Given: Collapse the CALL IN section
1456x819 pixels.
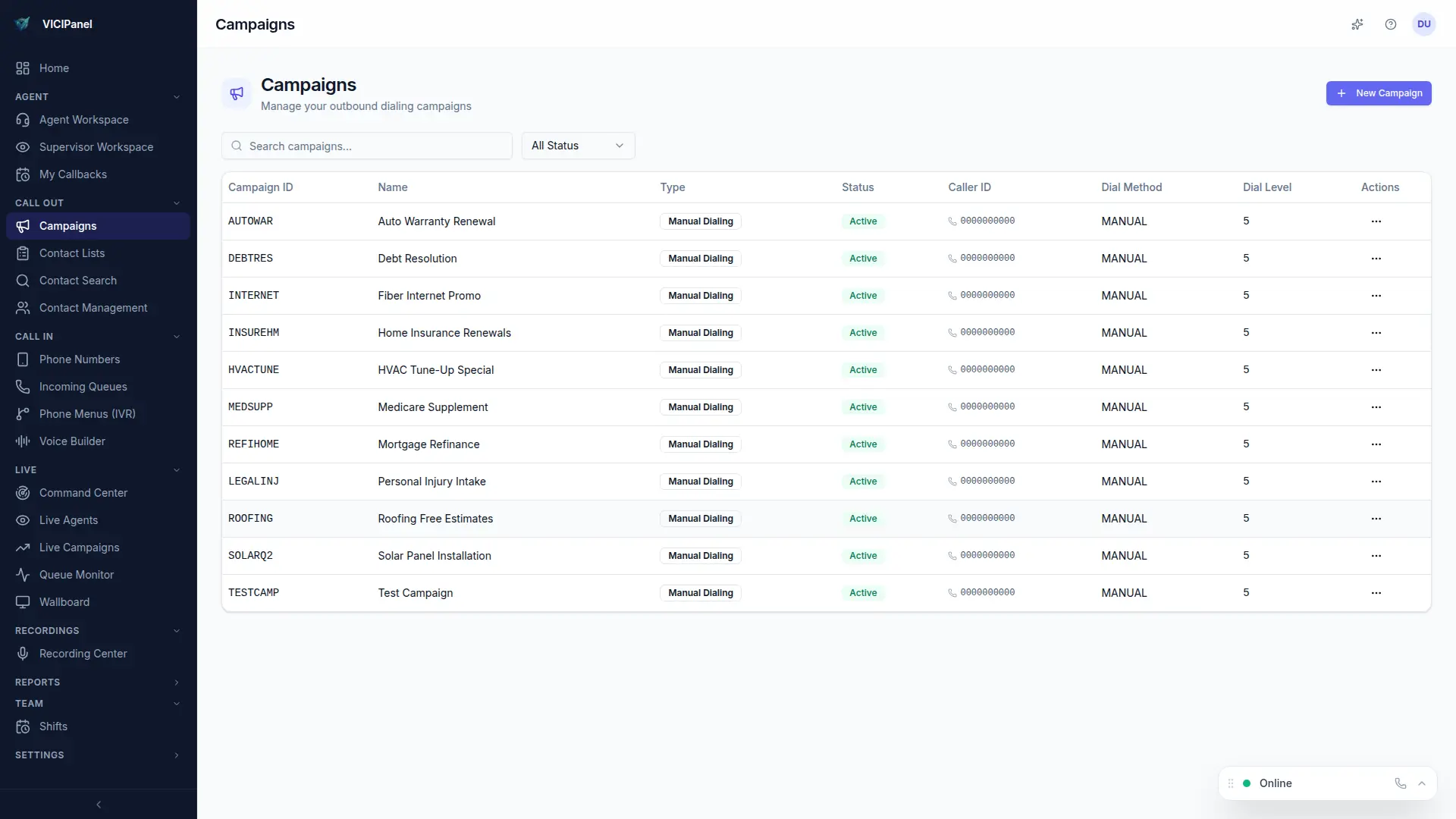Looking at the screenshot, I should pos(177,336).
